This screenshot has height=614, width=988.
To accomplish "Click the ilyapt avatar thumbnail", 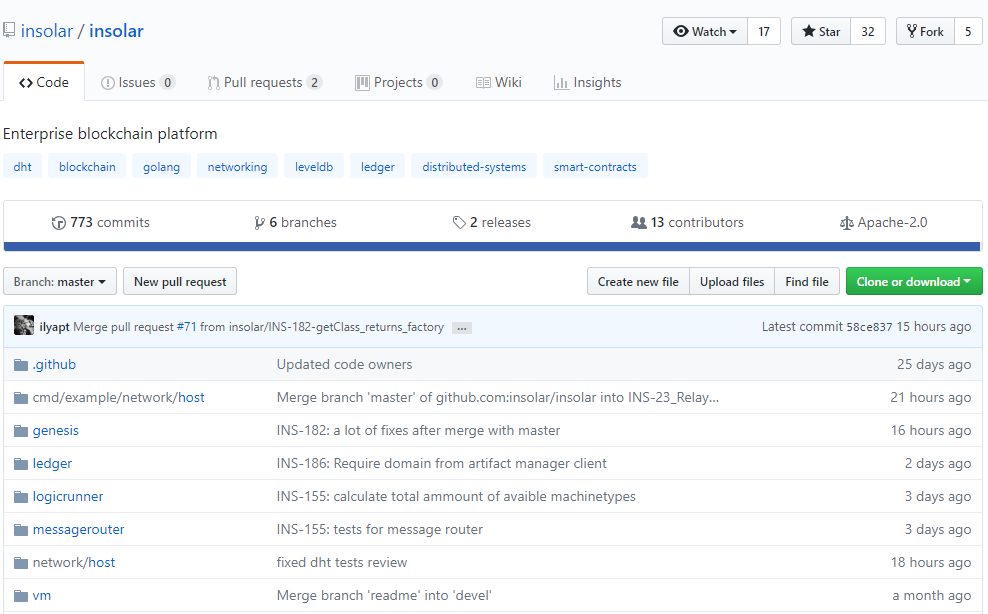I will tap(24, 325).
